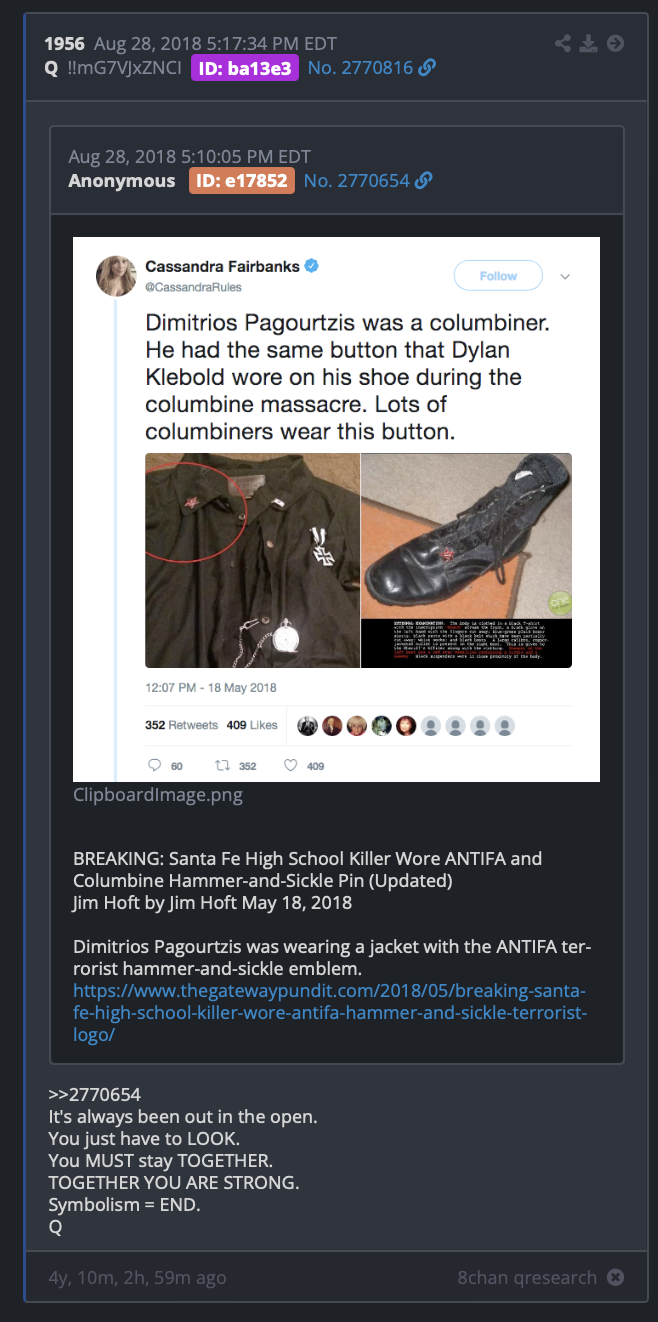Open post with the circled arrow icon
Screen dimensions: 658x1322
pyautogui.click(x=615, y=43)
